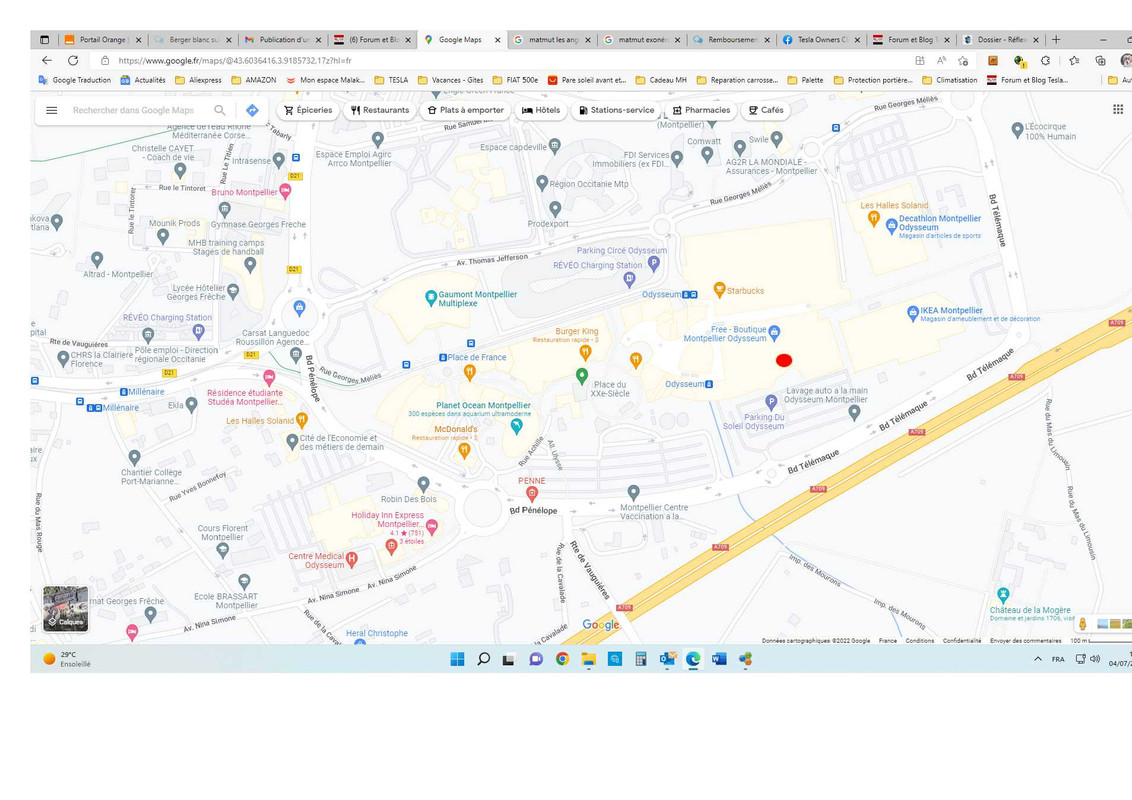Screen dimensions: 1132x800
Task: Open the Calculator from the taskbar
Action: tap(640, 658)
